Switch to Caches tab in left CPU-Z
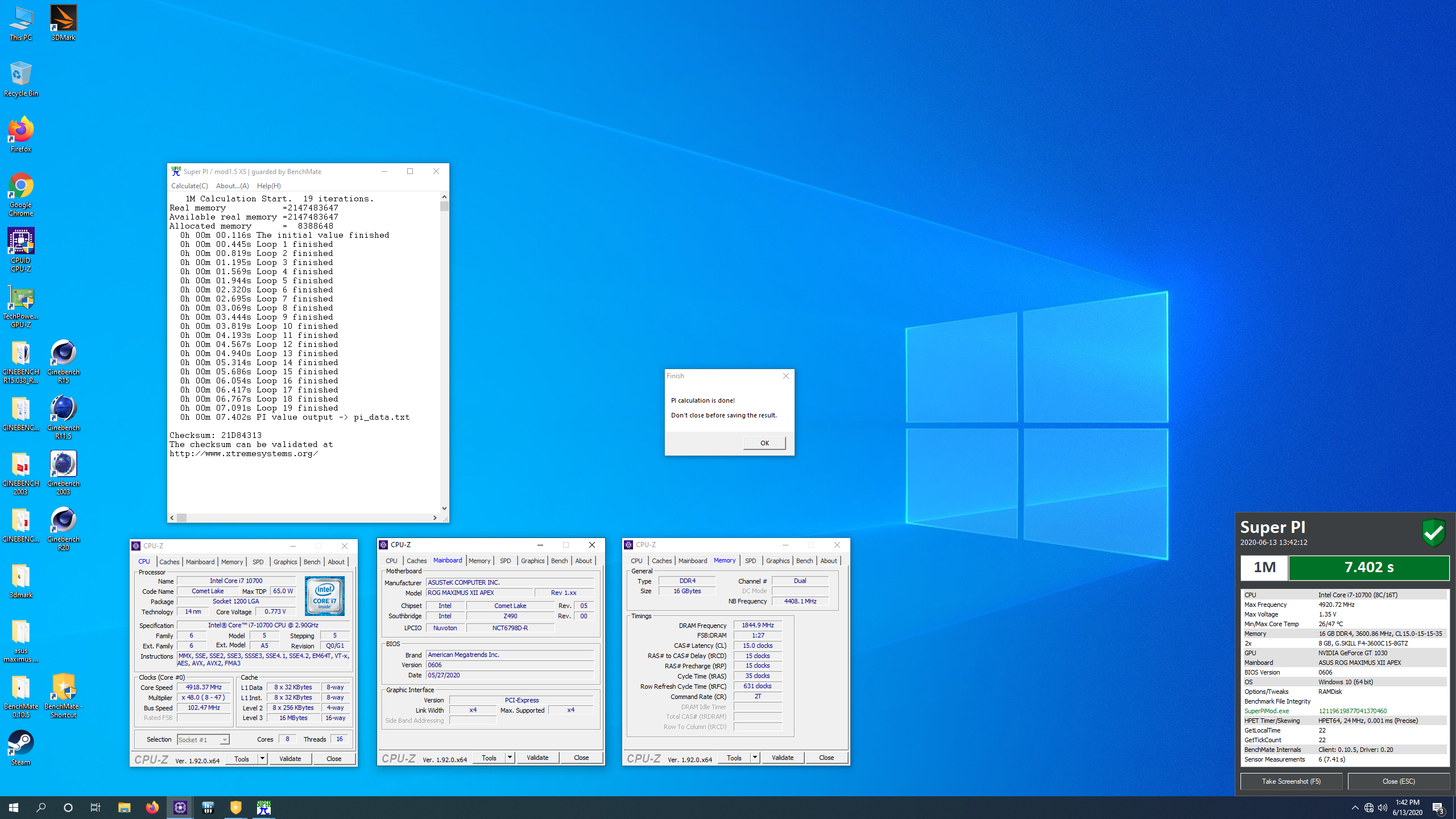The image size is (1456, 819). 169,561
